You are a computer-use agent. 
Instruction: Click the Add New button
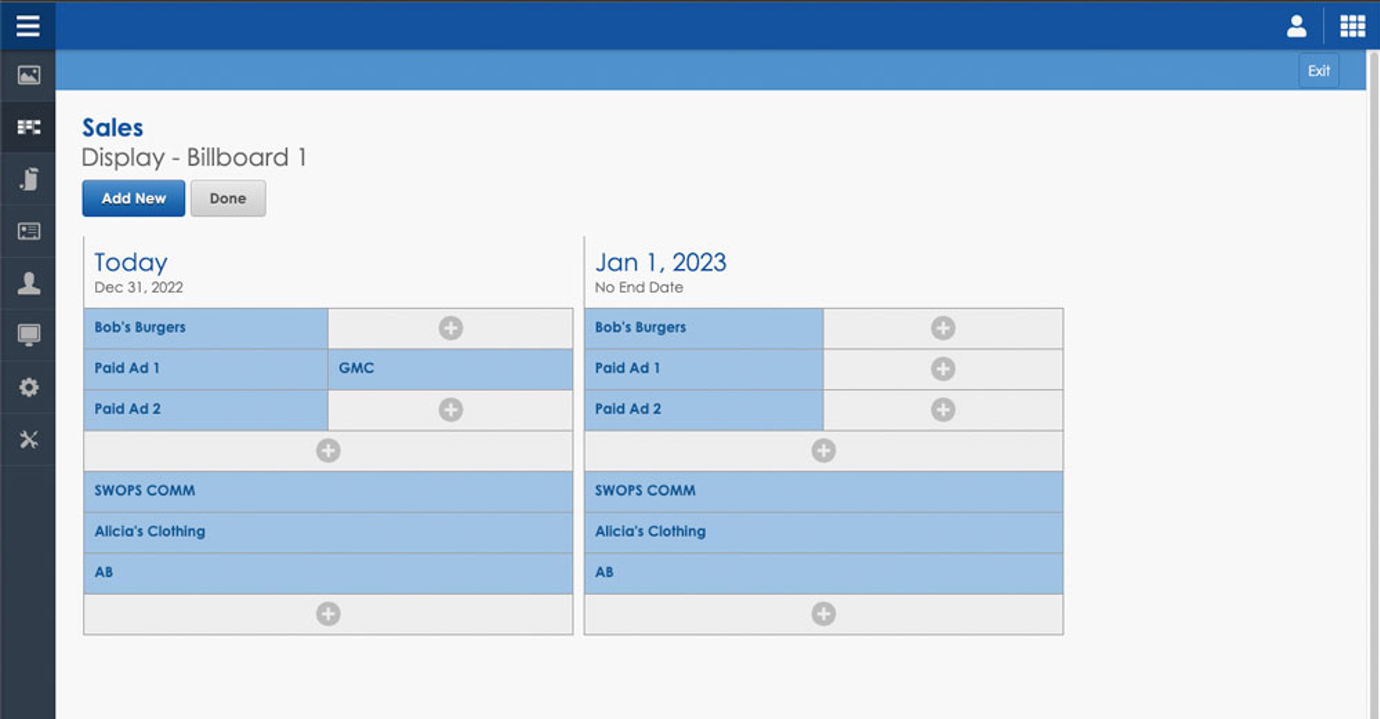(x=133, y=198)
